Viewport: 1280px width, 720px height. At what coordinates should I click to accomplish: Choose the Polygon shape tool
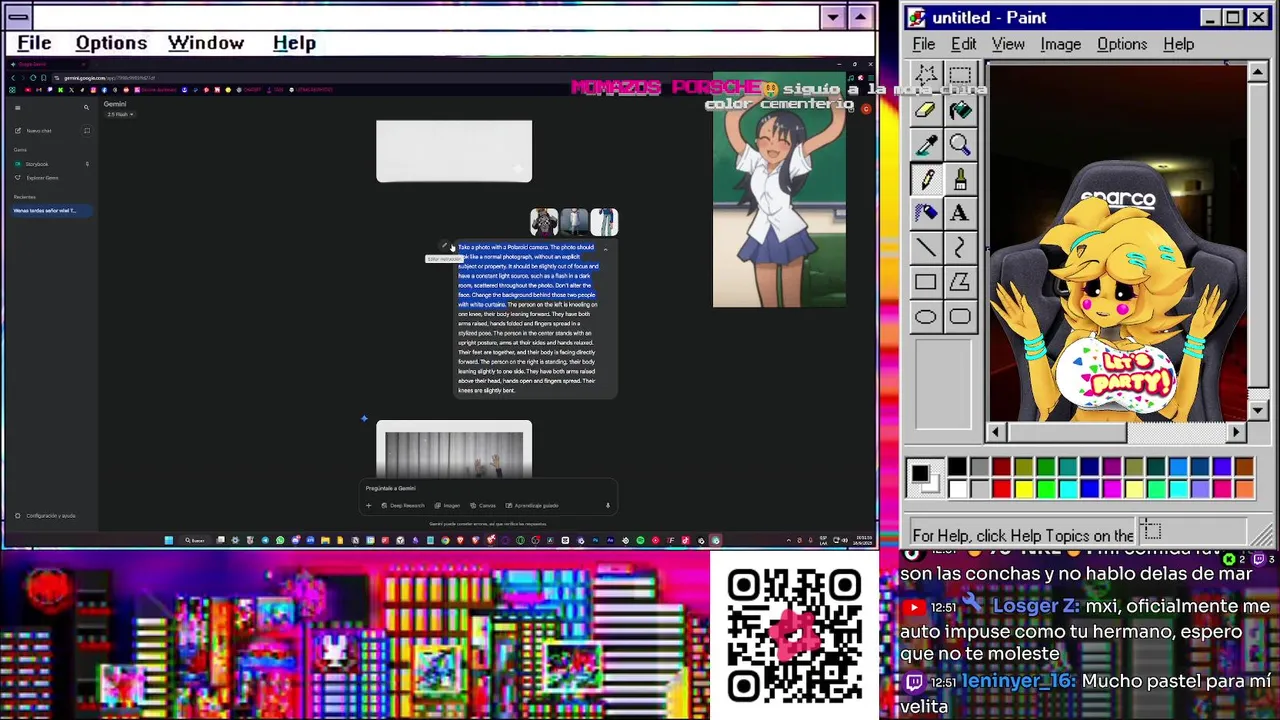point(960,283)
